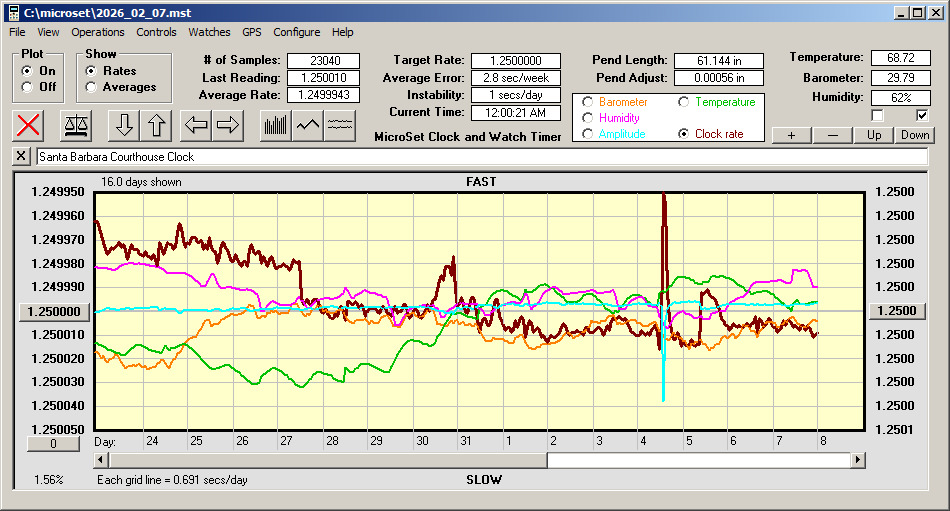Check the unchecked box under Humidity
950x511 pixels.
click(878, 116)
